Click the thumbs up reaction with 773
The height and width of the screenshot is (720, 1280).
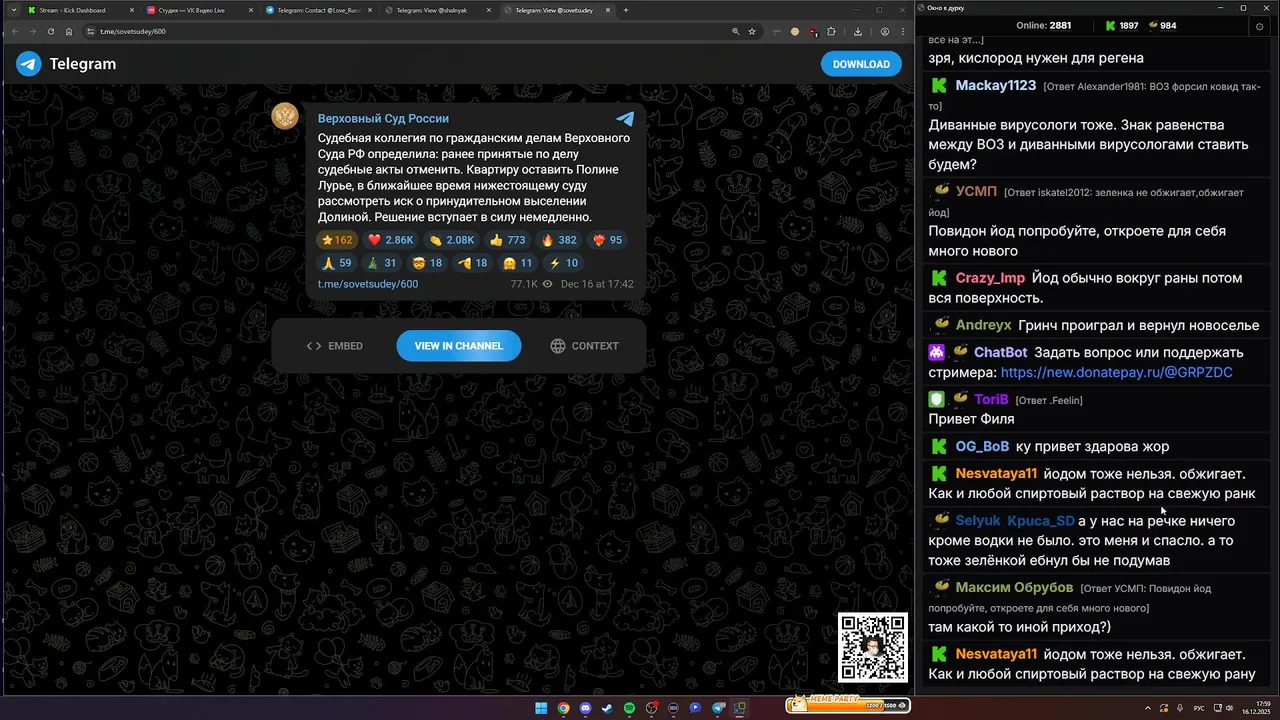(x=507, y=240)
